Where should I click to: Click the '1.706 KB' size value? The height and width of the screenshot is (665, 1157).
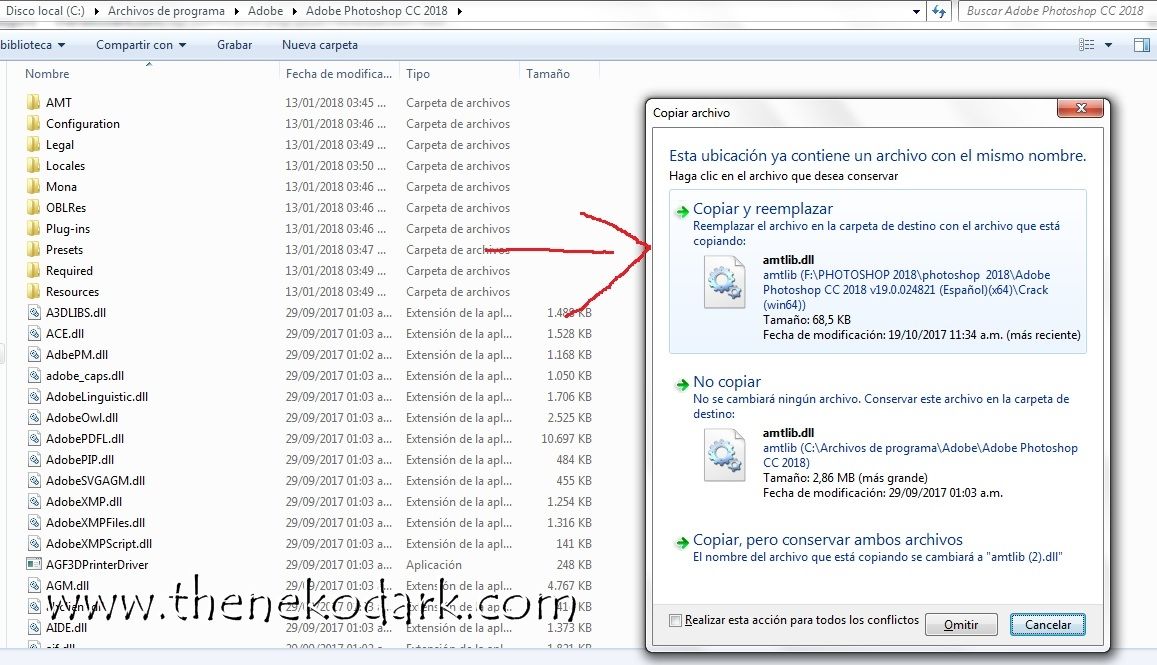[x=569, y=396]
